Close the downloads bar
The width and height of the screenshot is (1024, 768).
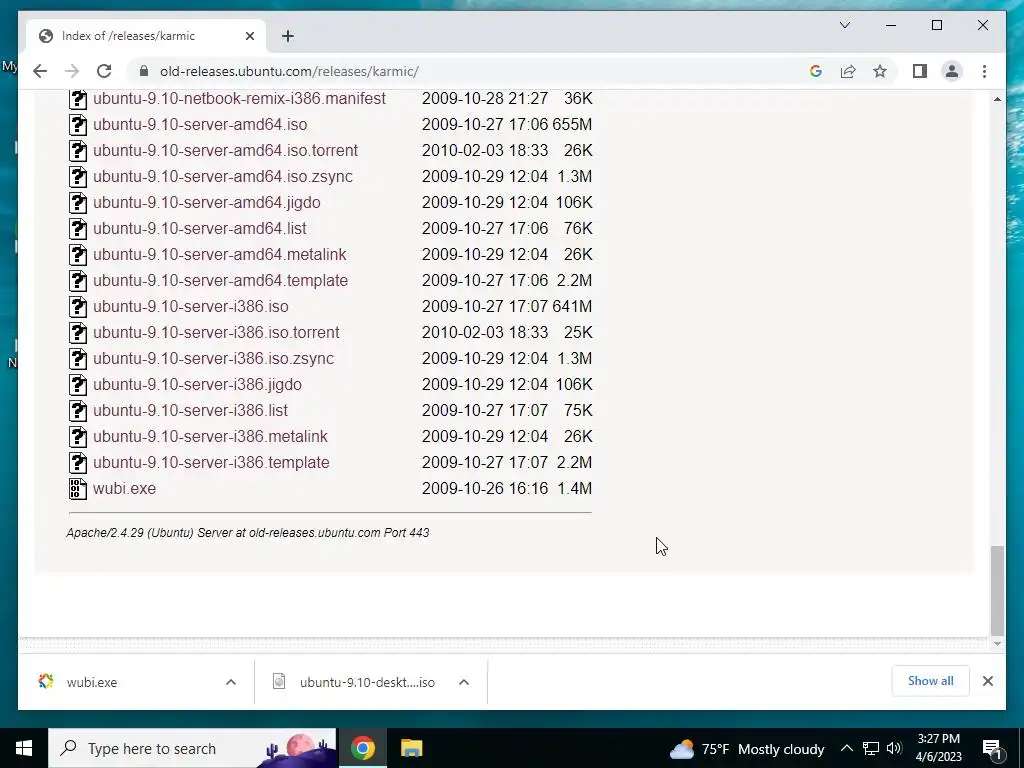tap(987, 681)
